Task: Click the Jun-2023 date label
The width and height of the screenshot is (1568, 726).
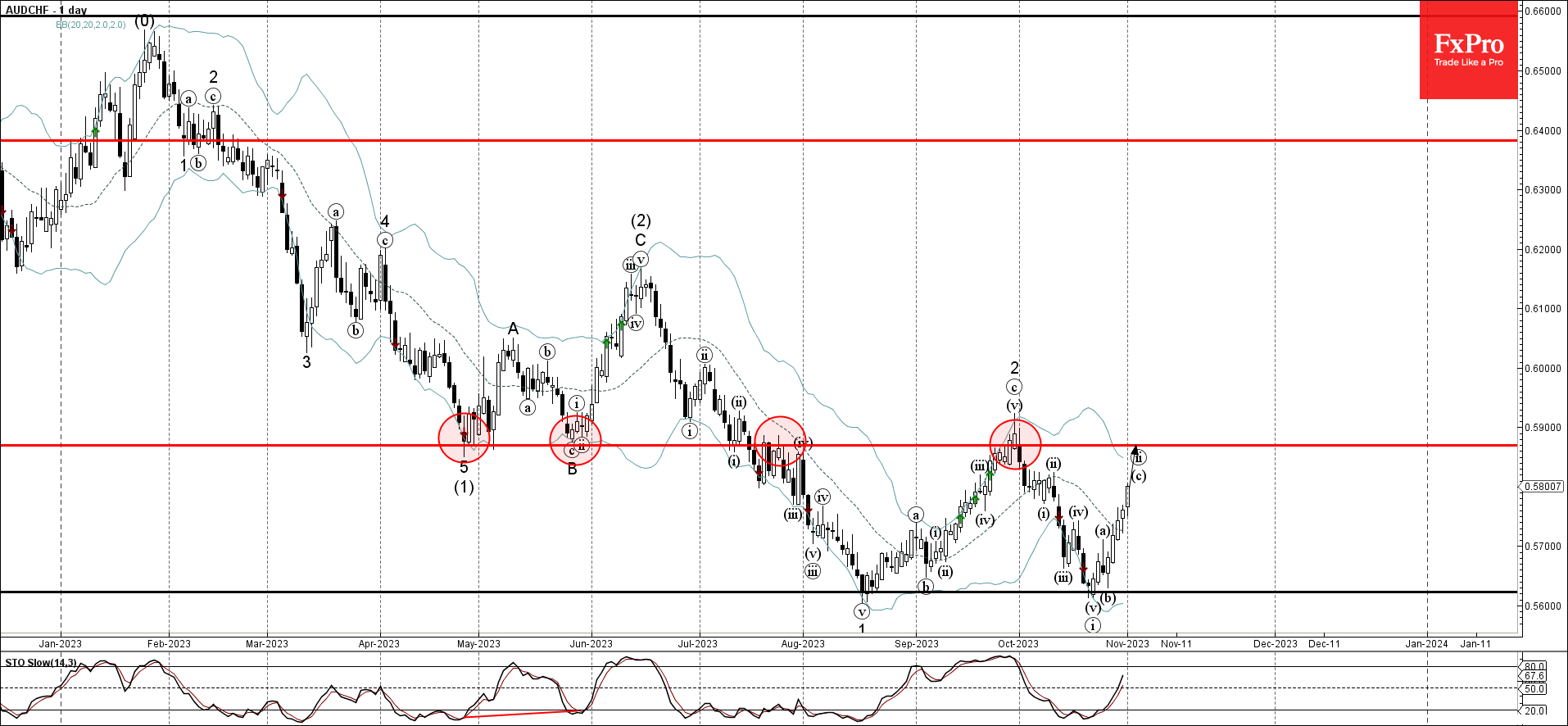Action: [591, 643]
